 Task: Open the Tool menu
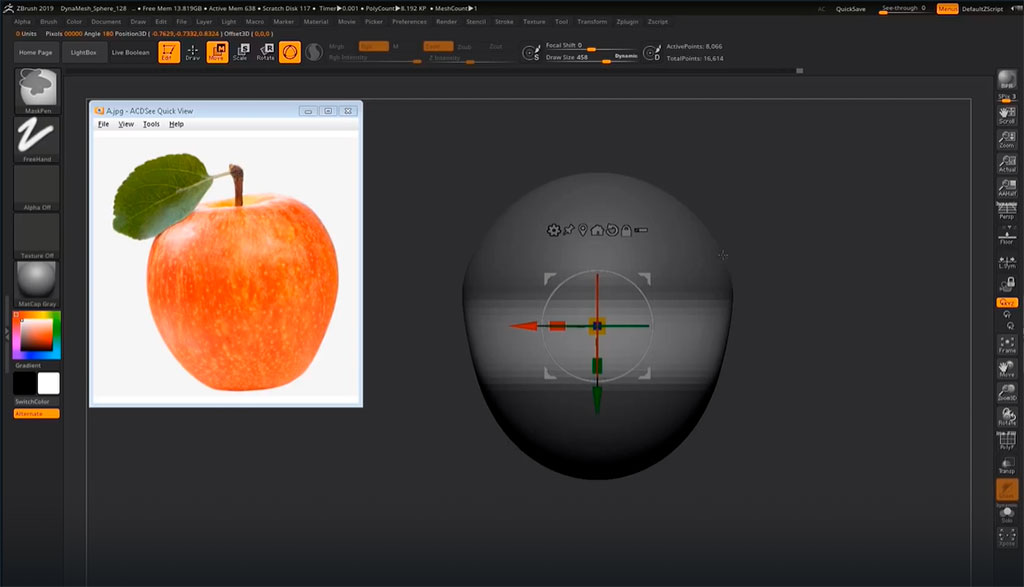561,21
